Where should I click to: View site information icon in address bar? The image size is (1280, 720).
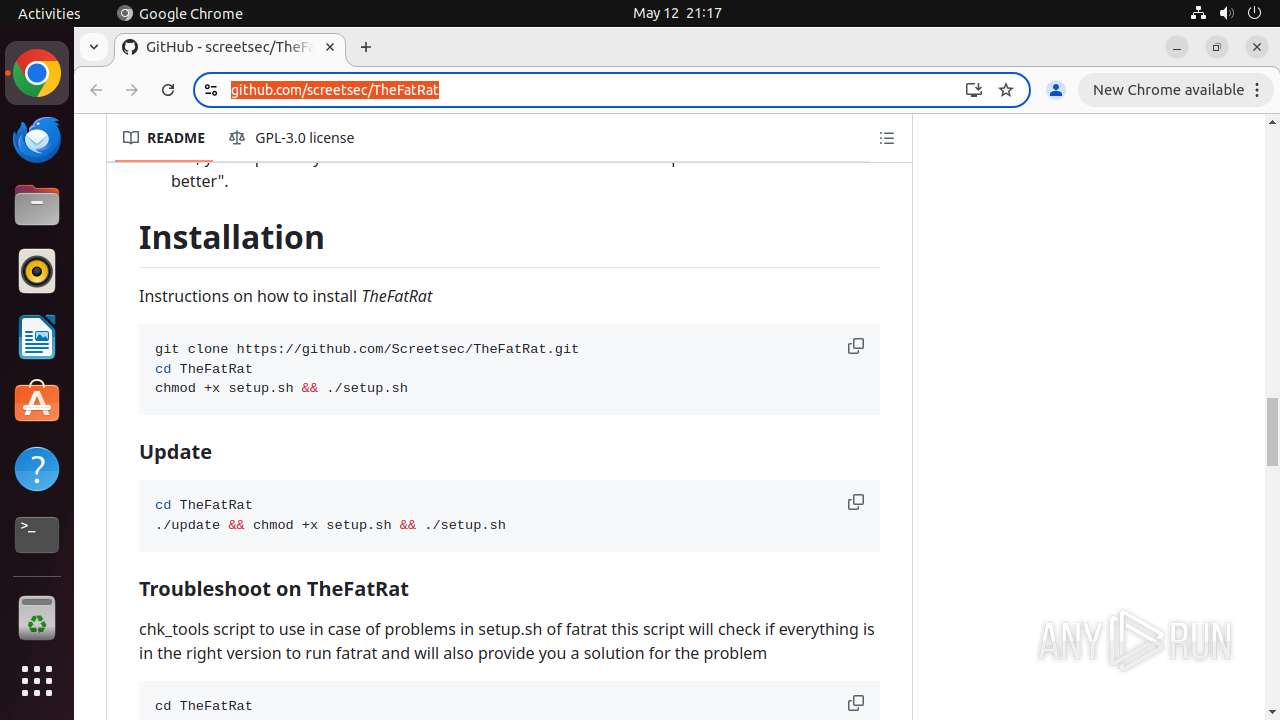point(211,90)
